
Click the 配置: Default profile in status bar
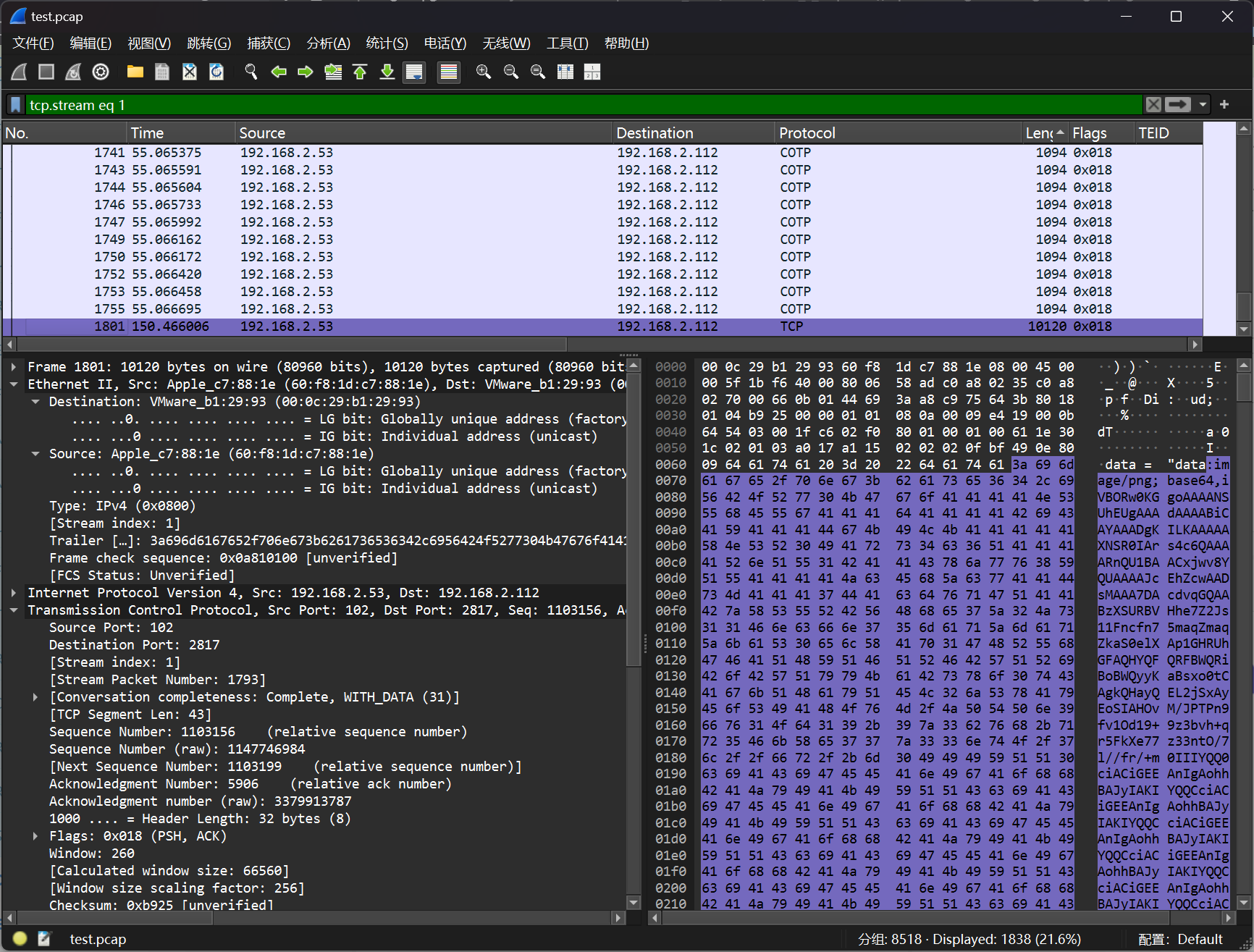coord(1180,939)
